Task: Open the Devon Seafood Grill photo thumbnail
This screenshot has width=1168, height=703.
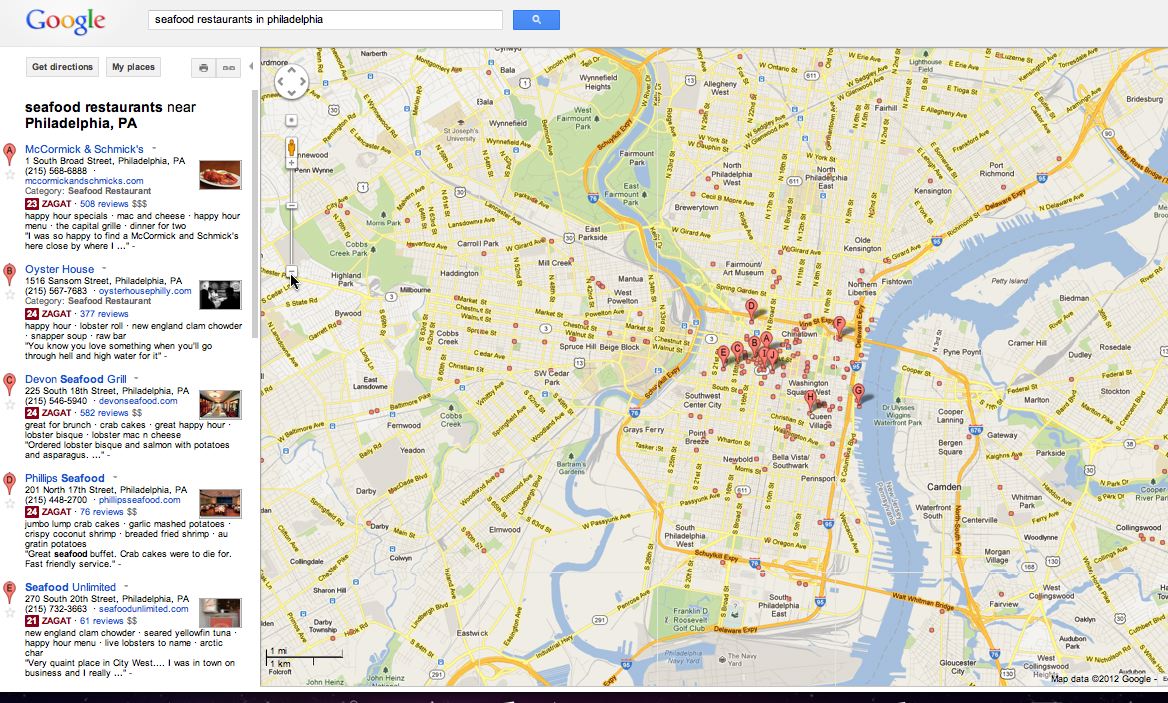Action: [x=220, y=404]
